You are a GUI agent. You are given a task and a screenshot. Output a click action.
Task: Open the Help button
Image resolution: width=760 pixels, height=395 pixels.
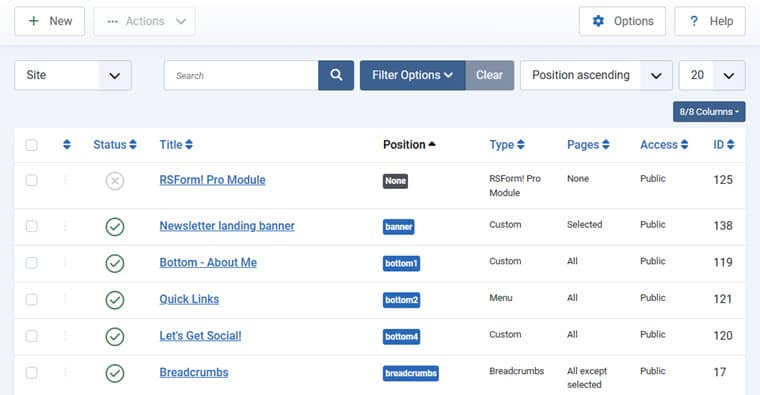coord(710,21)
